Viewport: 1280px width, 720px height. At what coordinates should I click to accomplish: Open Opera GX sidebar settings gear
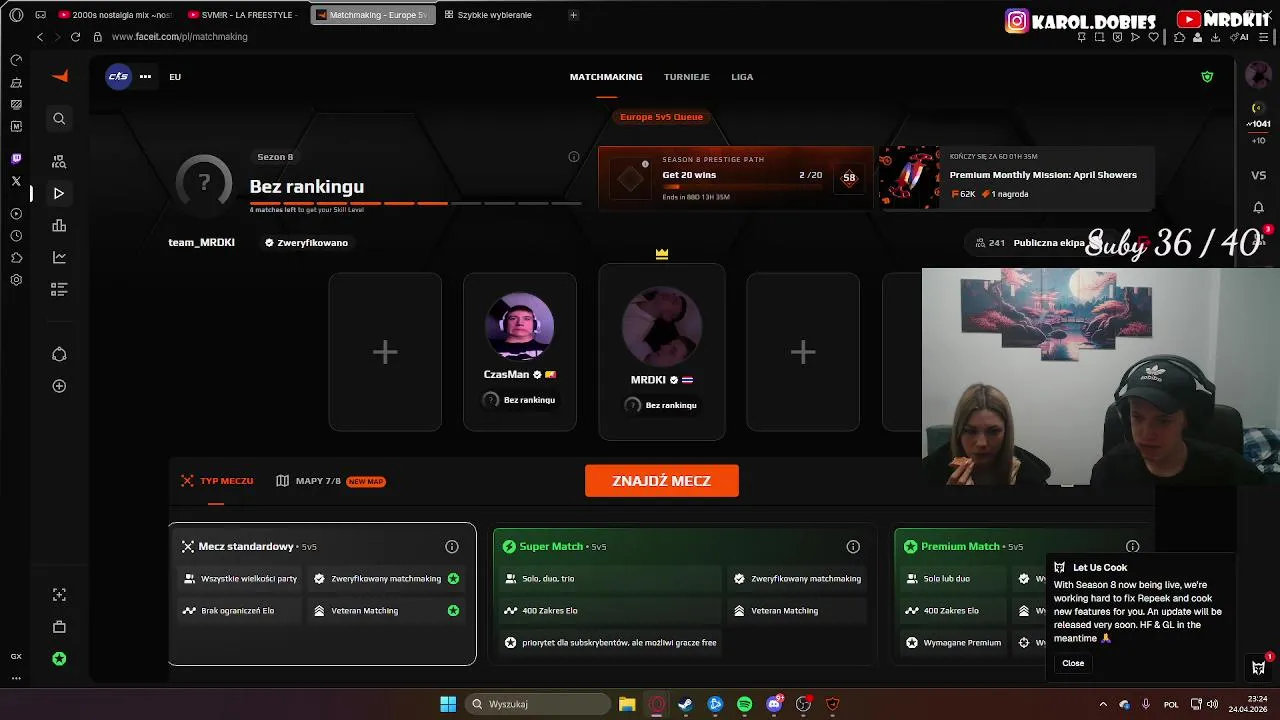[x=16, y=280]
